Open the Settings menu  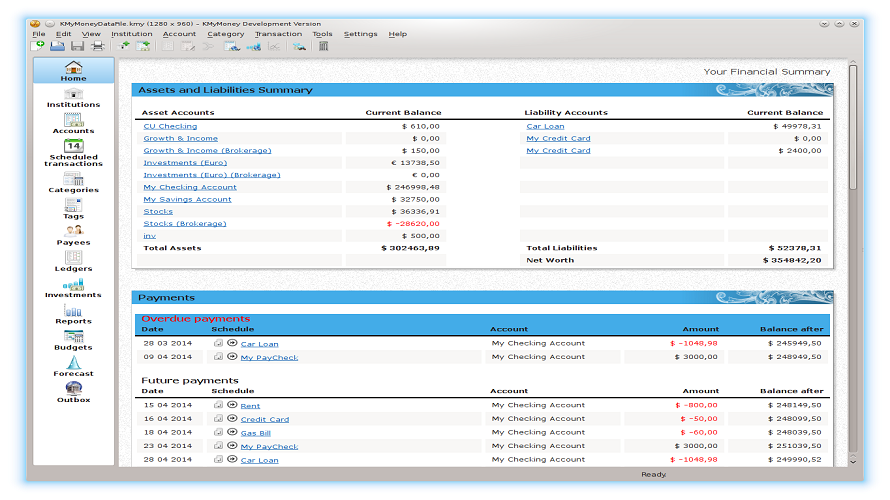coord(360,34)
